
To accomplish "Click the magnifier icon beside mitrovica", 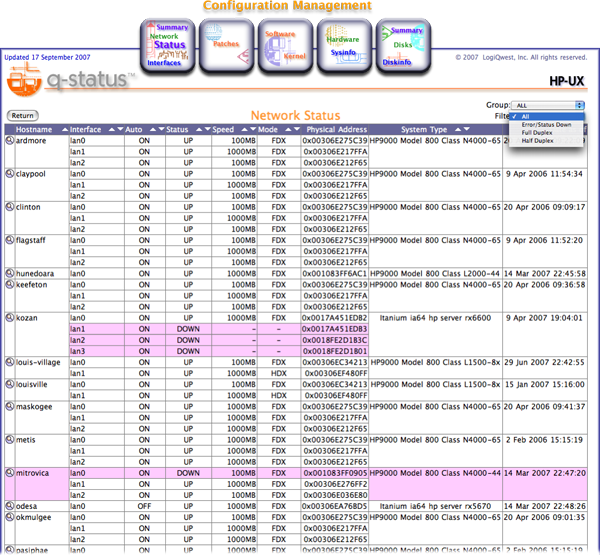I will (10, 473).
